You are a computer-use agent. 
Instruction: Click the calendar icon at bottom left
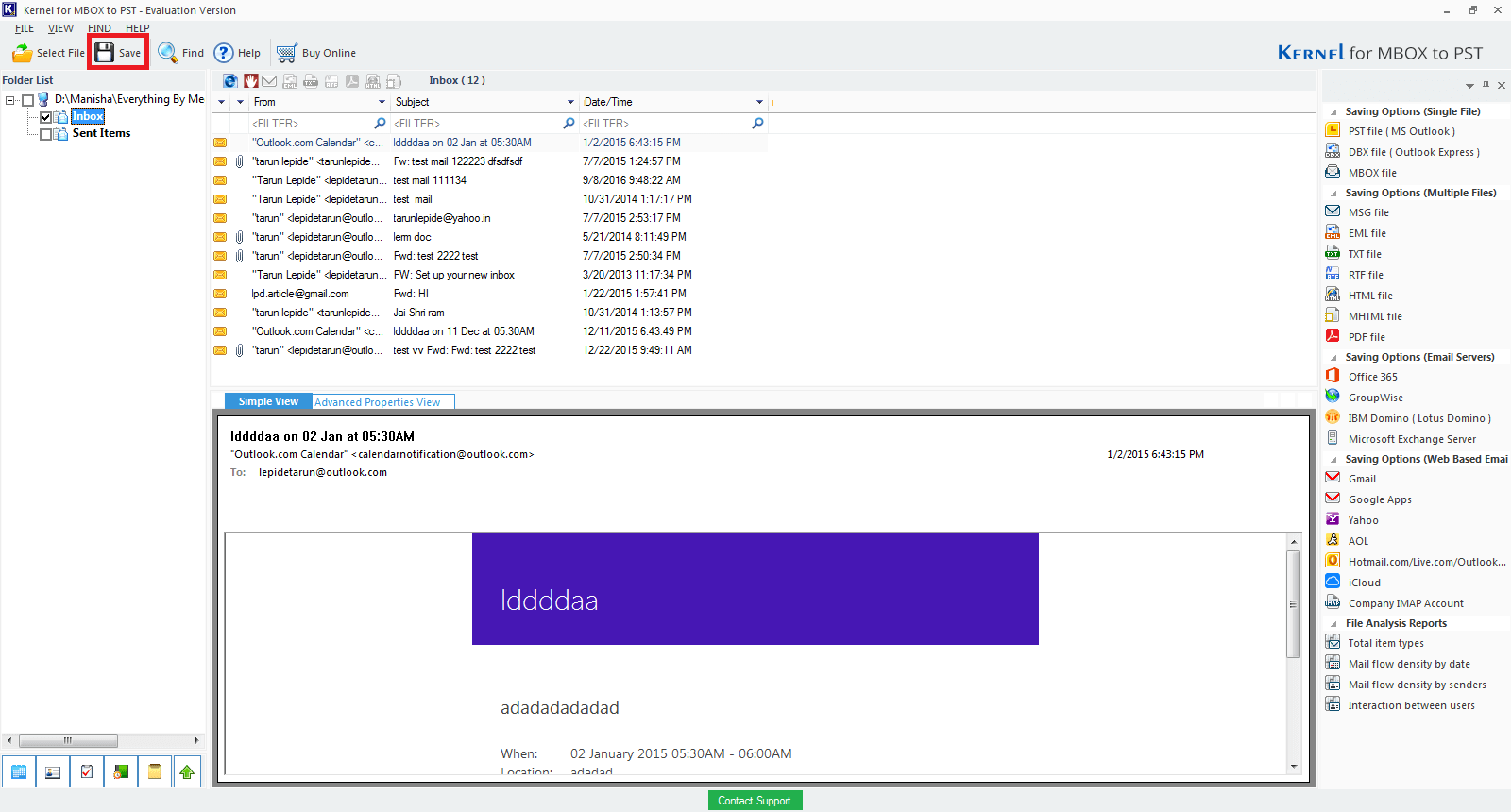[19, 772]
